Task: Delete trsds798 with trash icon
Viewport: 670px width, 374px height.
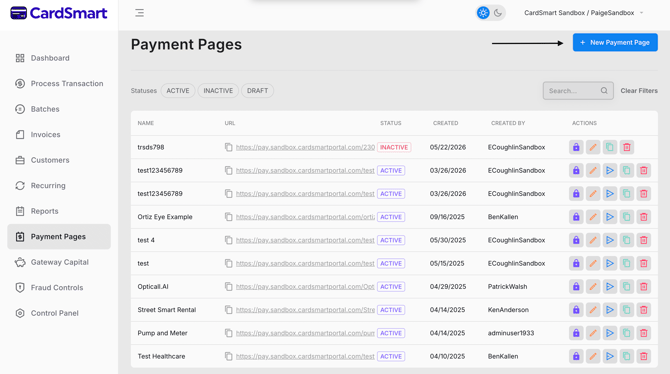Action: click(626, 147)
